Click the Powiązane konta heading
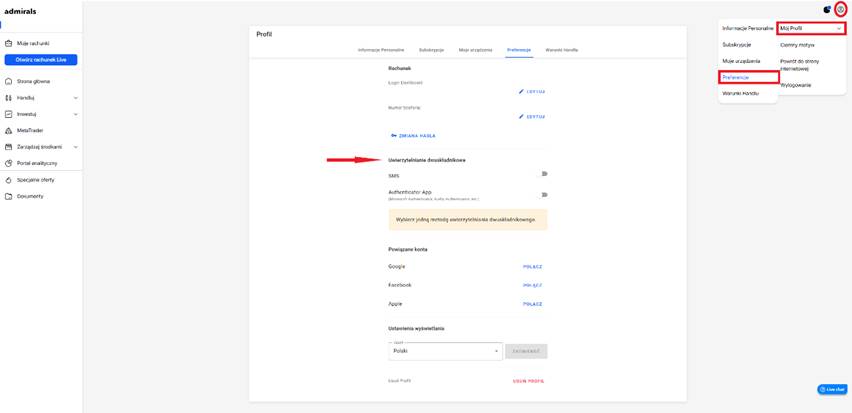Viewport: 852px width, 413px height. tap(408, 249)
